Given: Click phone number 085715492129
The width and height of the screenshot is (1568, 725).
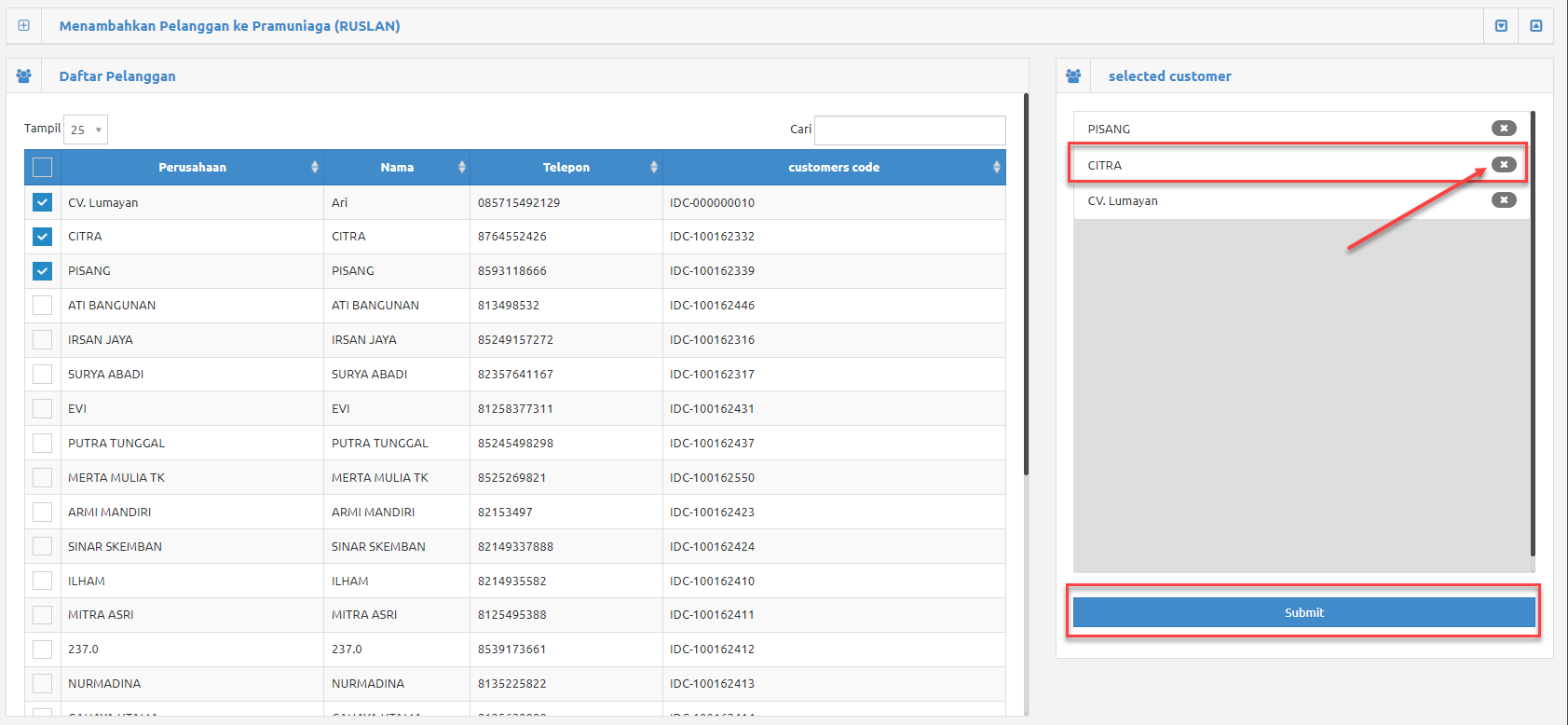Looking at the screenshot, I should click(519, 203).
